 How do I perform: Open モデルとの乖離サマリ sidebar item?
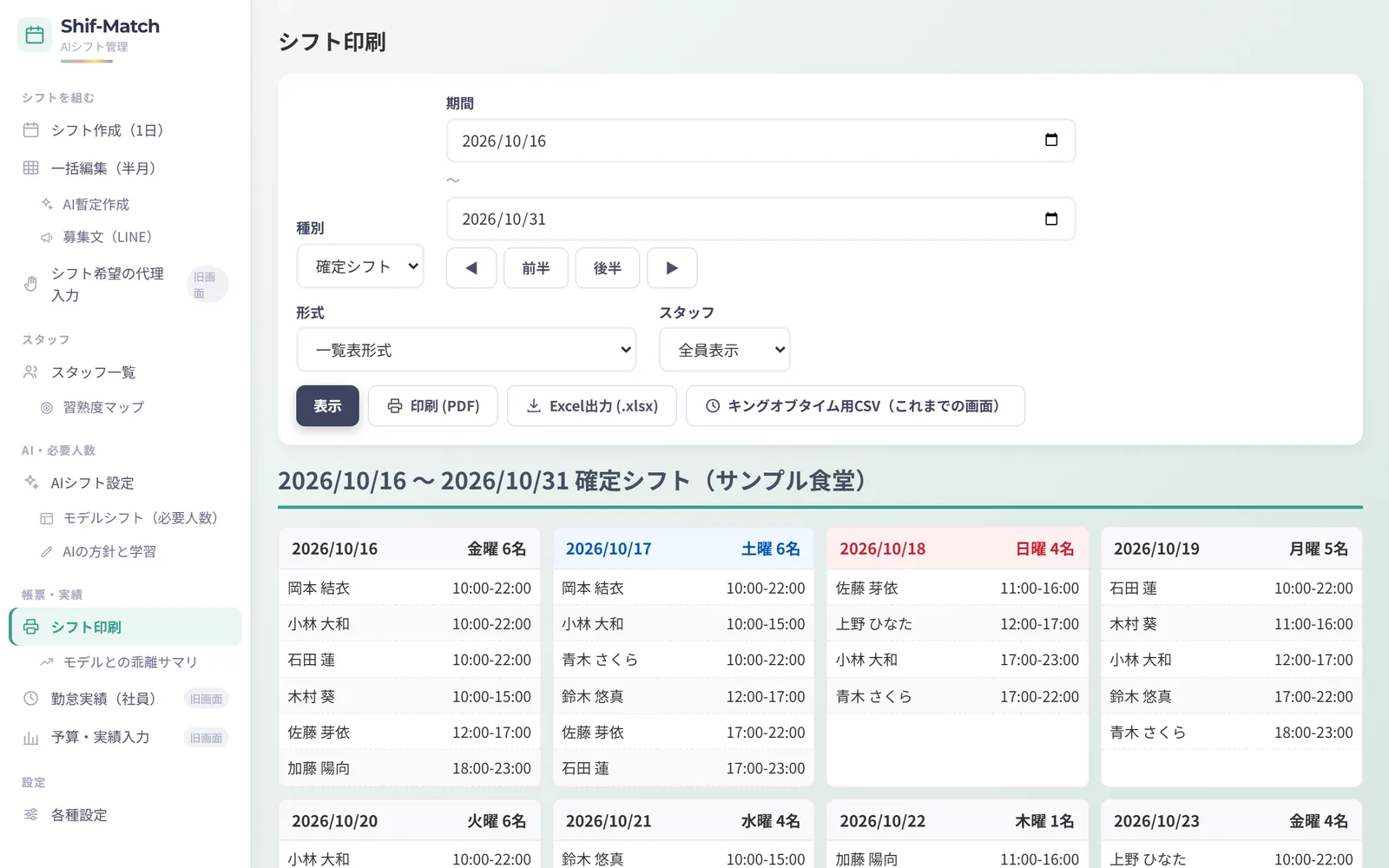coord(125,662)
